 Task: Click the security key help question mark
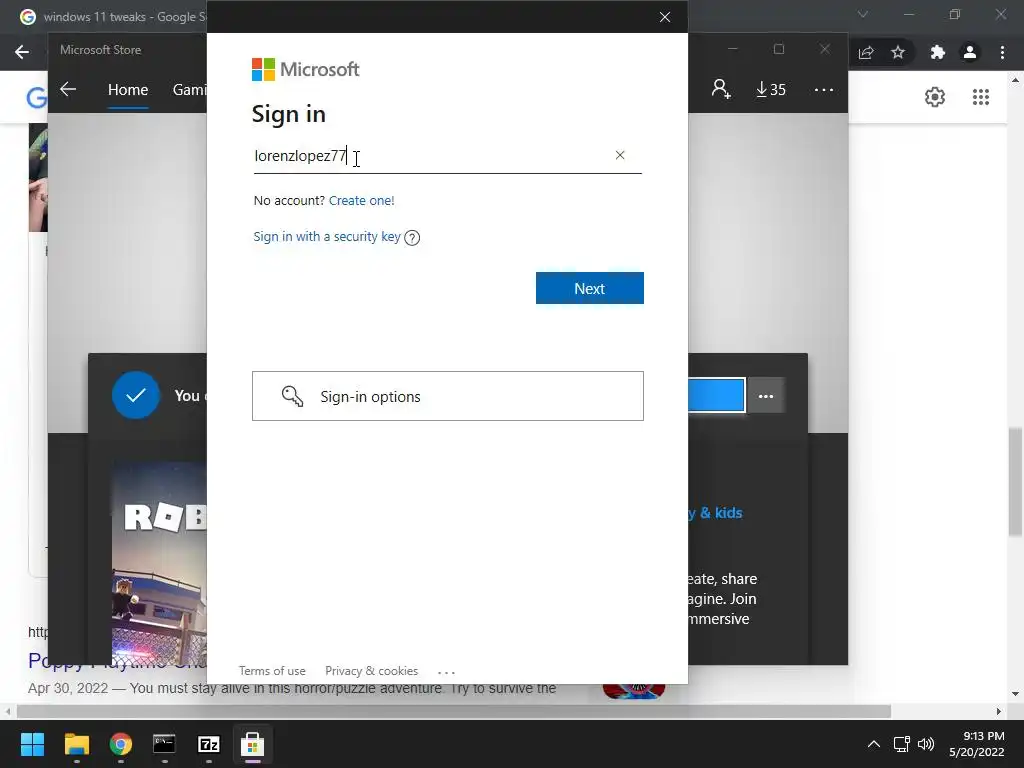pos(412,238)
